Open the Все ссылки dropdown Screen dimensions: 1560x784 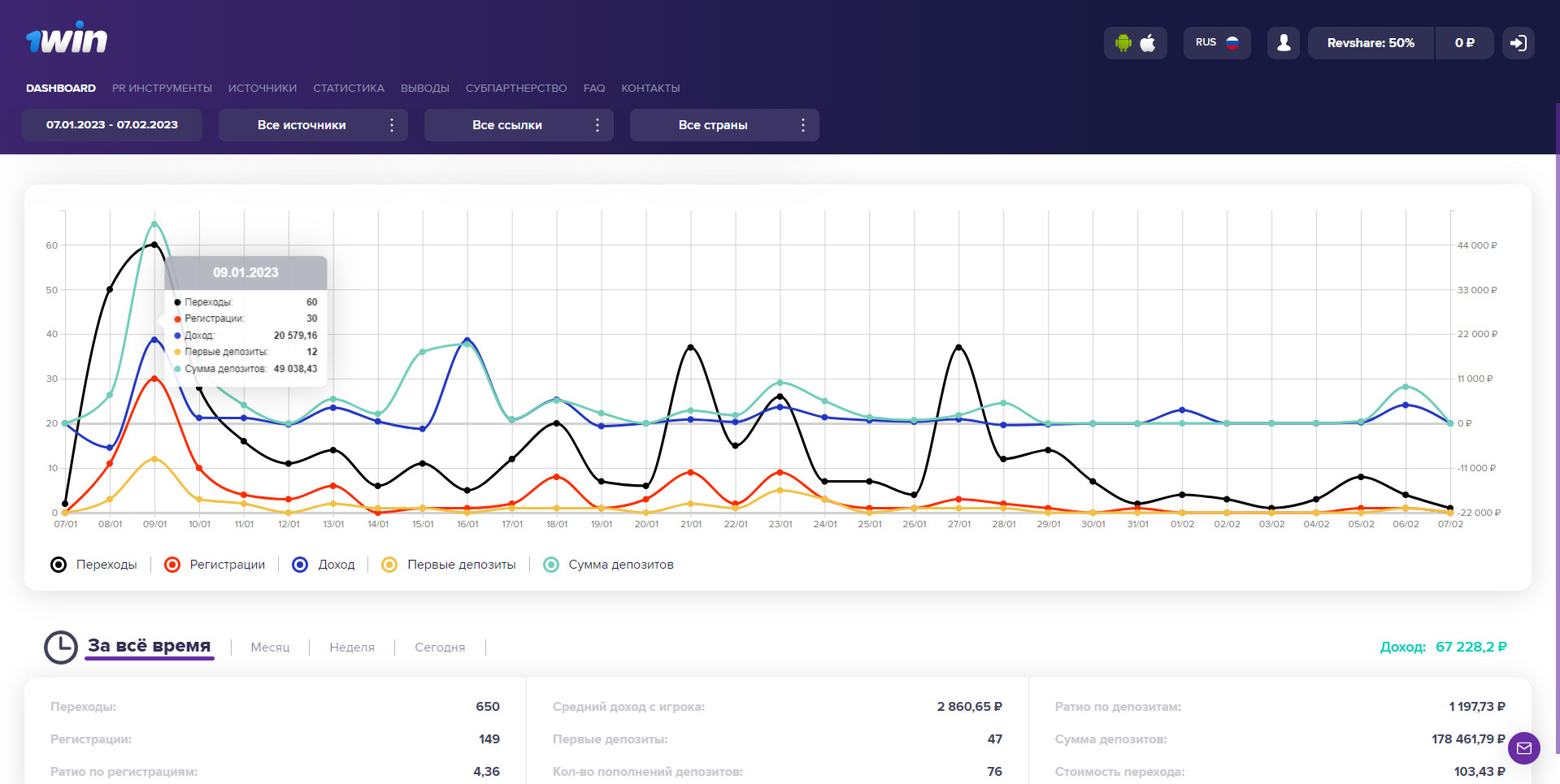[519, 125]
